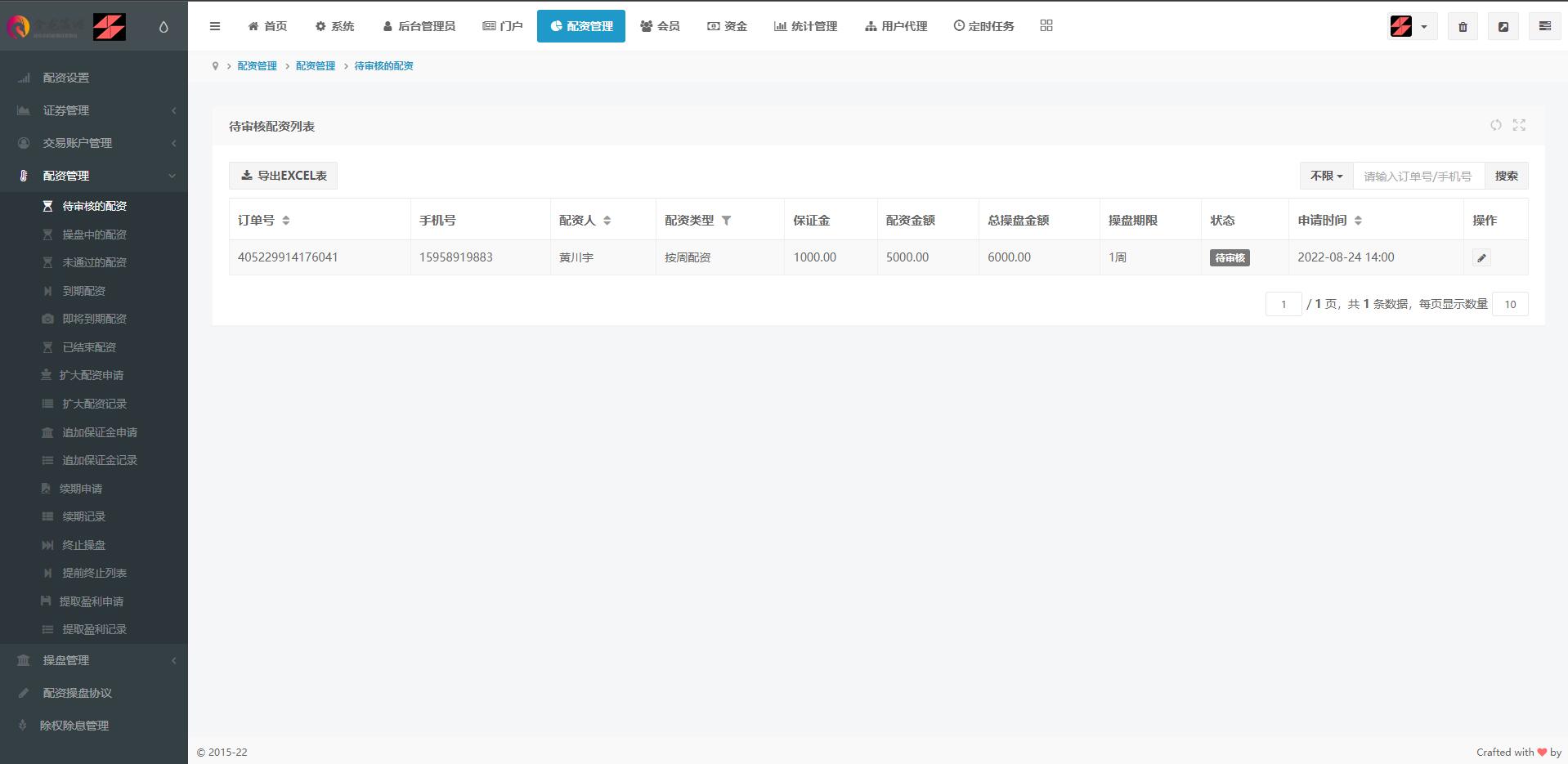1568x764 pixels.
Task: Click the fullscreen expand icon in panel header
Action: [1519, 125]
